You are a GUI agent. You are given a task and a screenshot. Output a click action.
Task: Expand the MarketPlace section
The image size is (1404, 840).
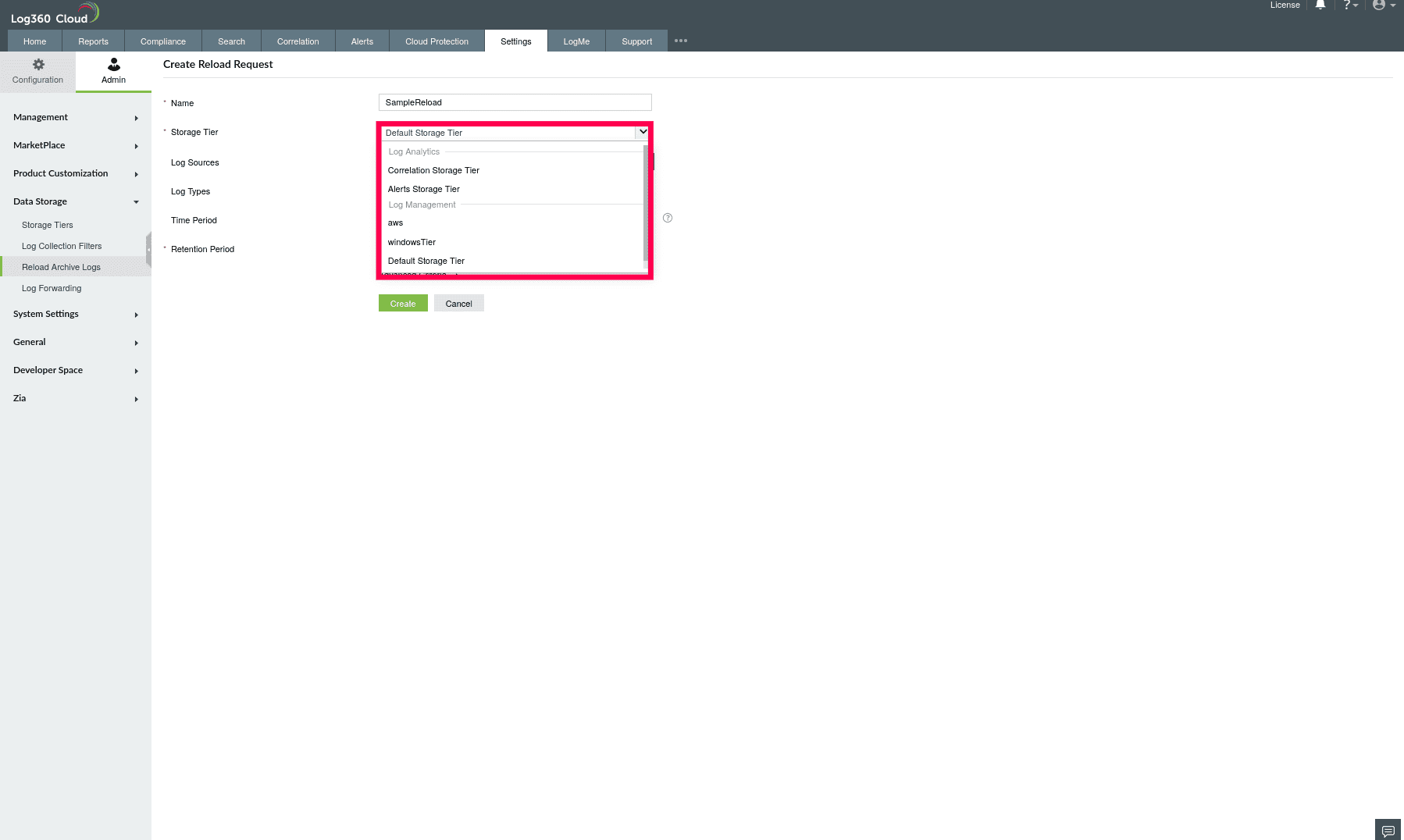(76, 145)
